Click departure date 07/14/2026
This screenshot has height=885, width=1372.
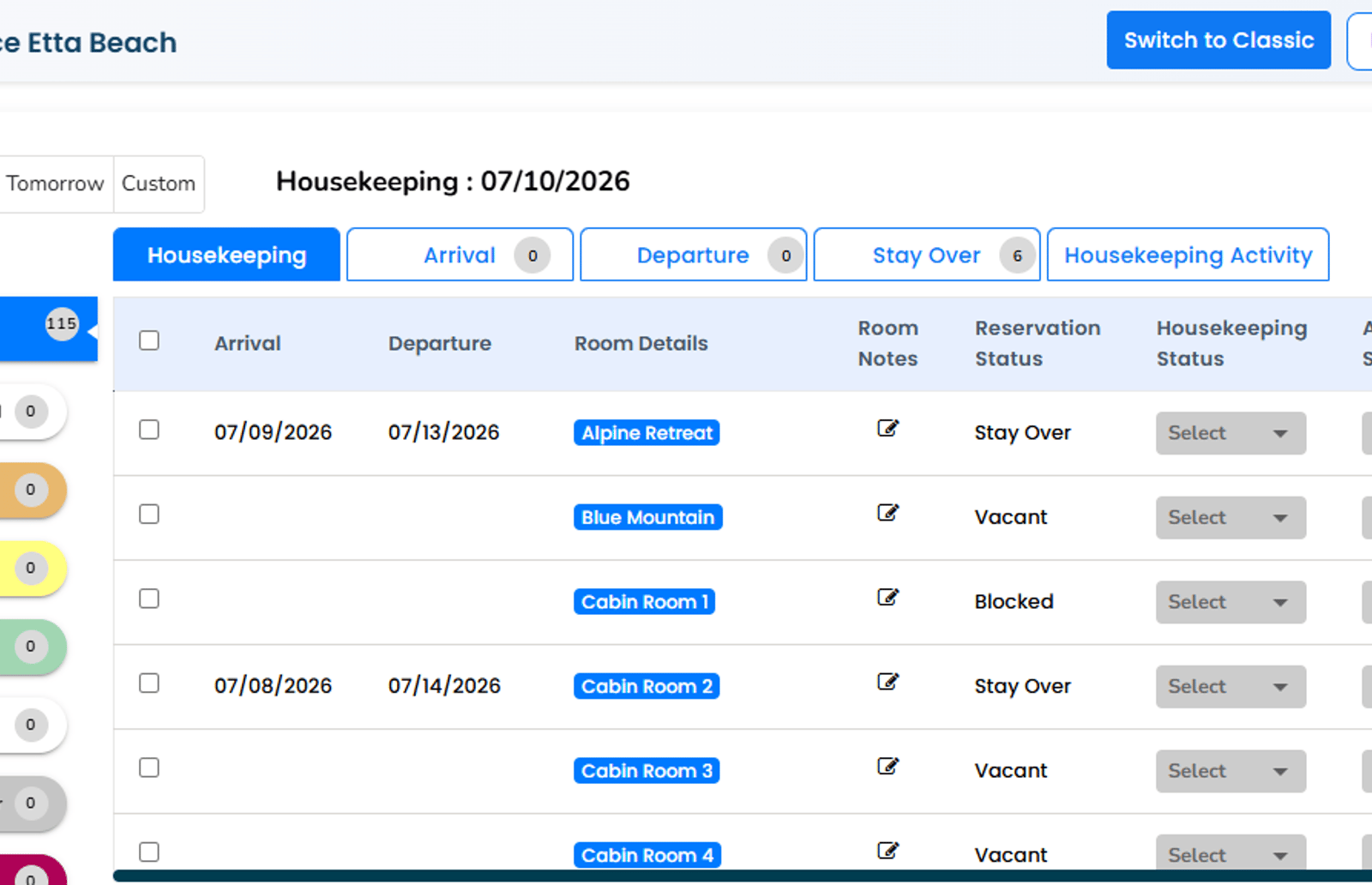tap(444, 686)
